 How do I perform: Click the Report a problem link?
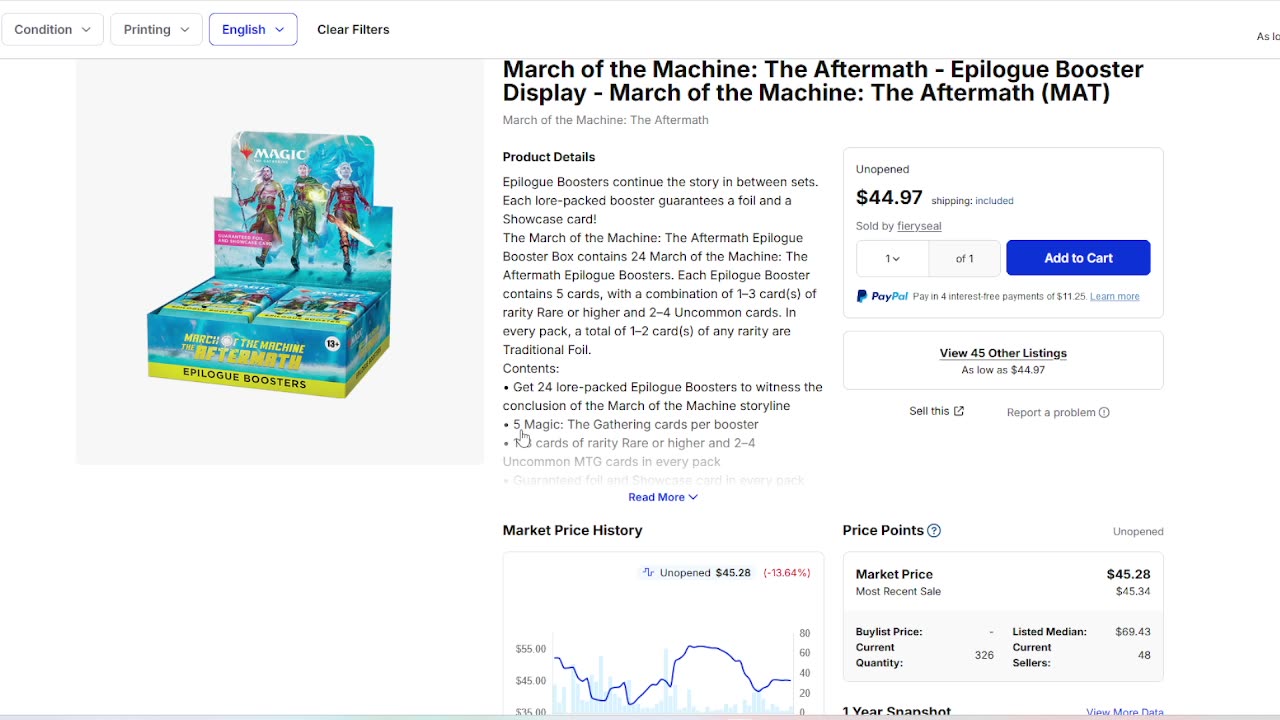tap(1050, 413)
